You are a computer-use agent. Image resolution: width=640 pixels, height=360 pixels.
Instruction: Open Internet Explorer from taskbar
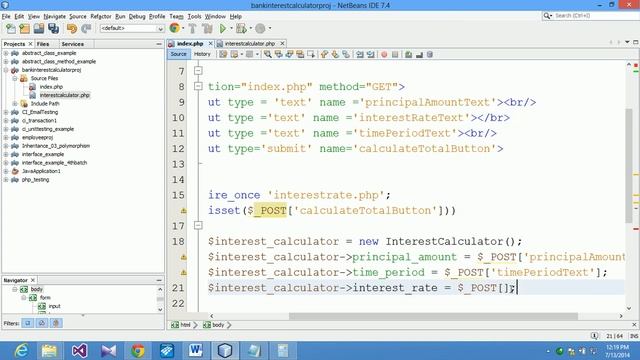pyautogui.click(x=21, y=351)
